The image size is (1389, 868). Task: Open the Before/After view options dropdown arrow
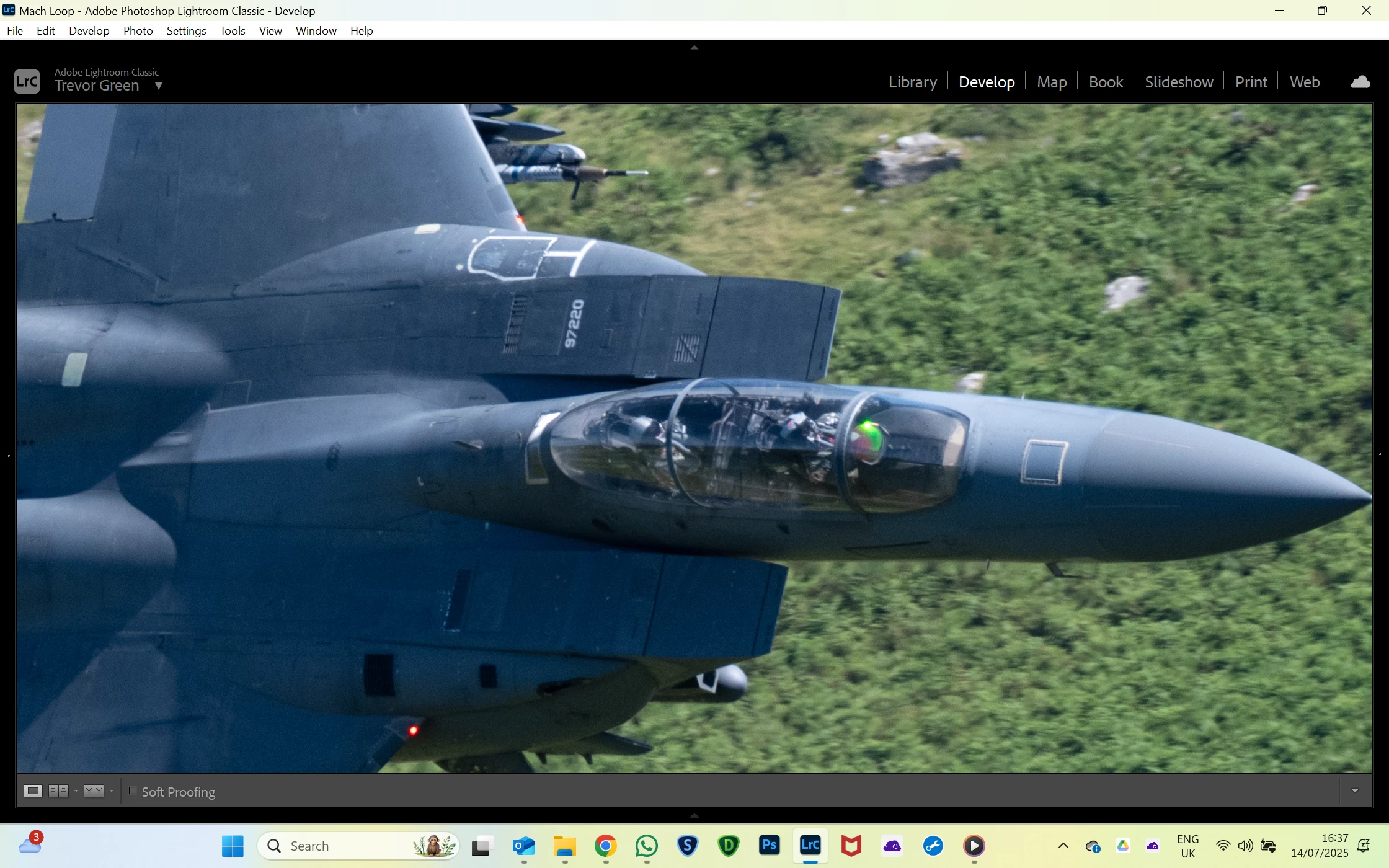[112, 790]
